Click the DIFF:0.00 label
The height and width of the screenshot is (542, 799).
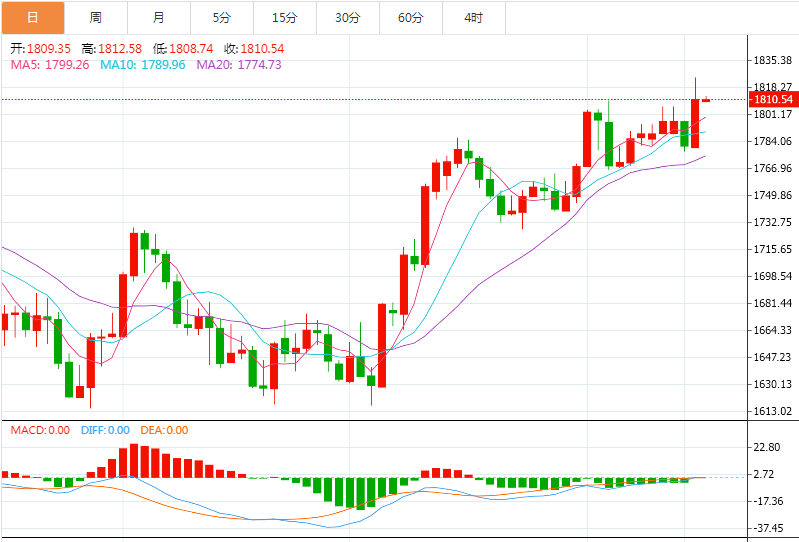pyautogui.click(x=105, y=430)
